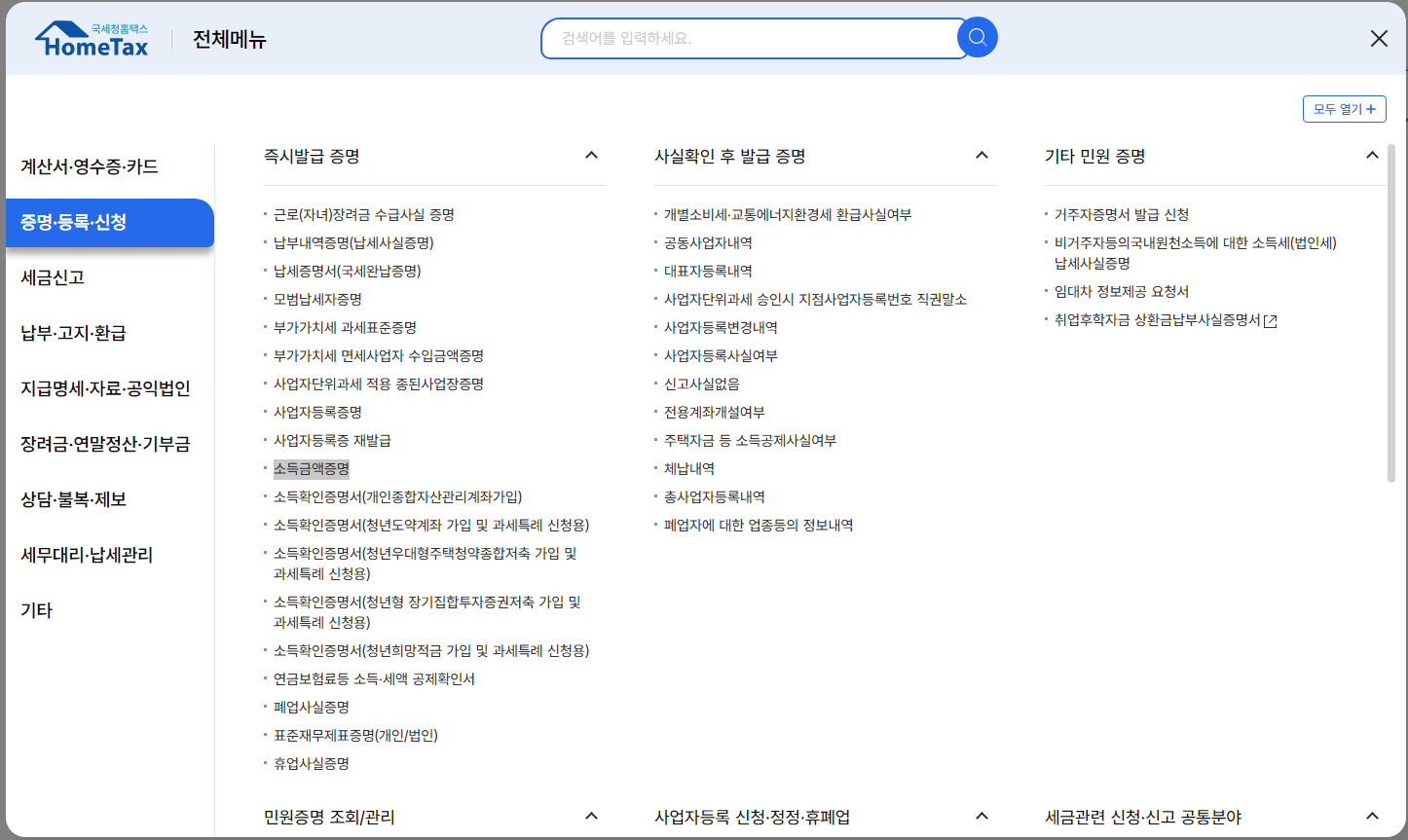The width and height of the screenshot is (1408, 840).
Task: Open the 상담·불복·제보 side menu
Action: (73, 499)
